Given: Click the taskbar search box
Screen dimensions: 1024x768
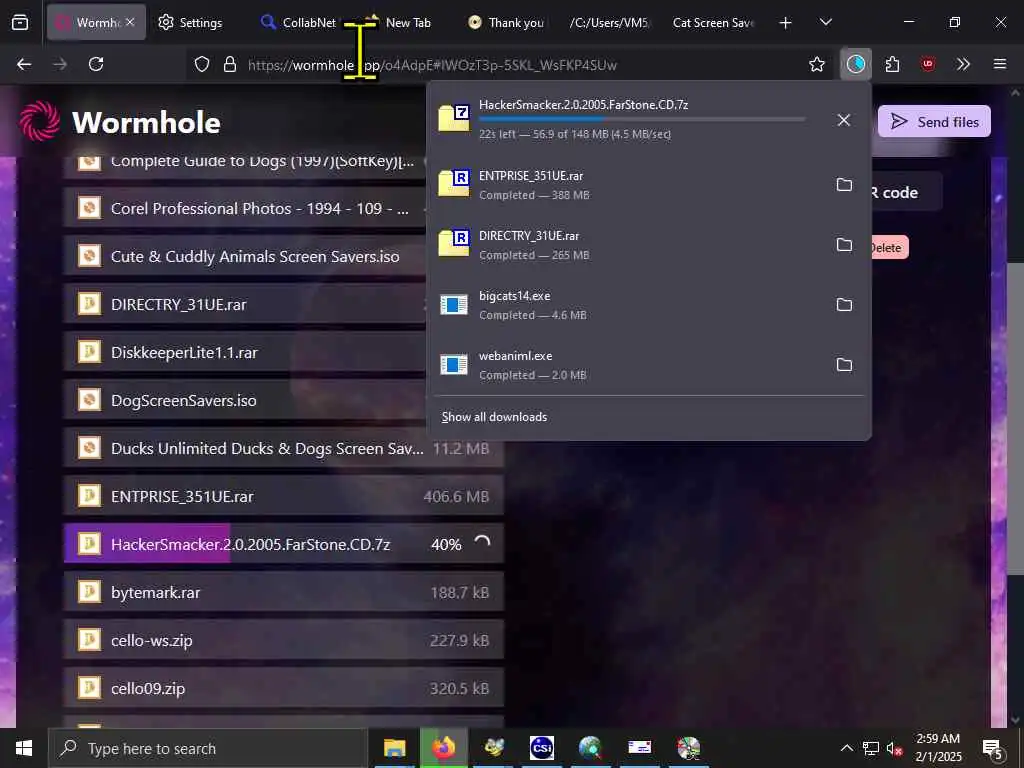Looking at the screenshot, I should coord(208,748).
